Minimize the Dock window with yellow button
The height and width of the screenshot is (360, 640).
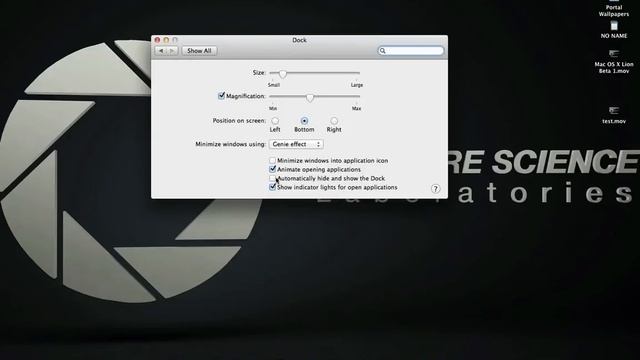point(166,40)
